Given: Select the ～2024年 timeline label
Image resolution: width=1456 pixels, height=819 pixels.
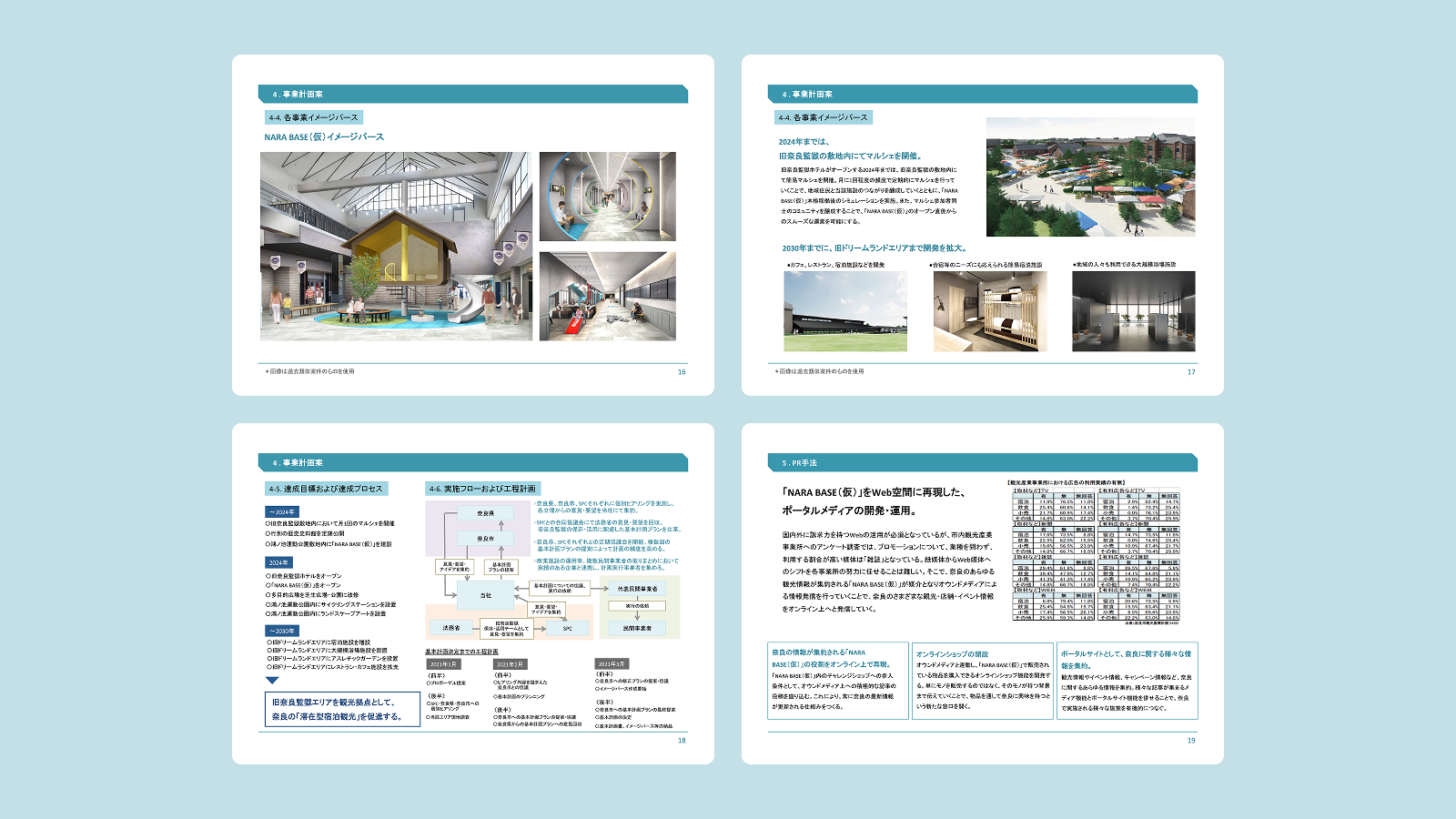Looking at the screenshot, I should (x=282, y=512).
